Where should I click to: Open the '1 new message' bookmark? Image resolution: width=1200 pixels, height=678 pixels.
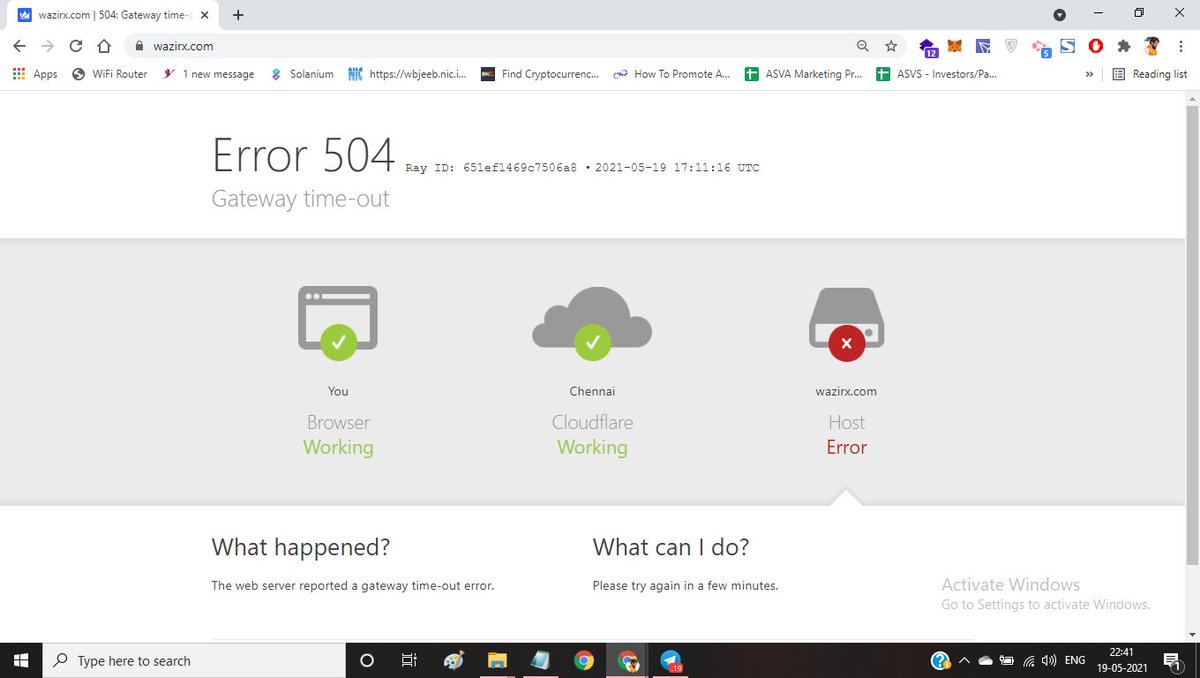coord(208,74)
